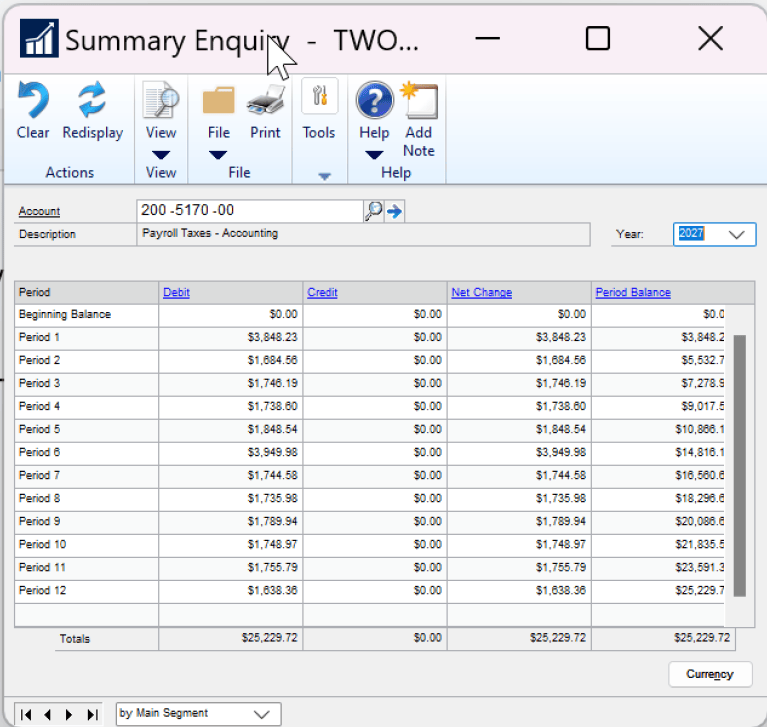Open the Tools icon
The image size is (767, 727).
click(319, 96)
